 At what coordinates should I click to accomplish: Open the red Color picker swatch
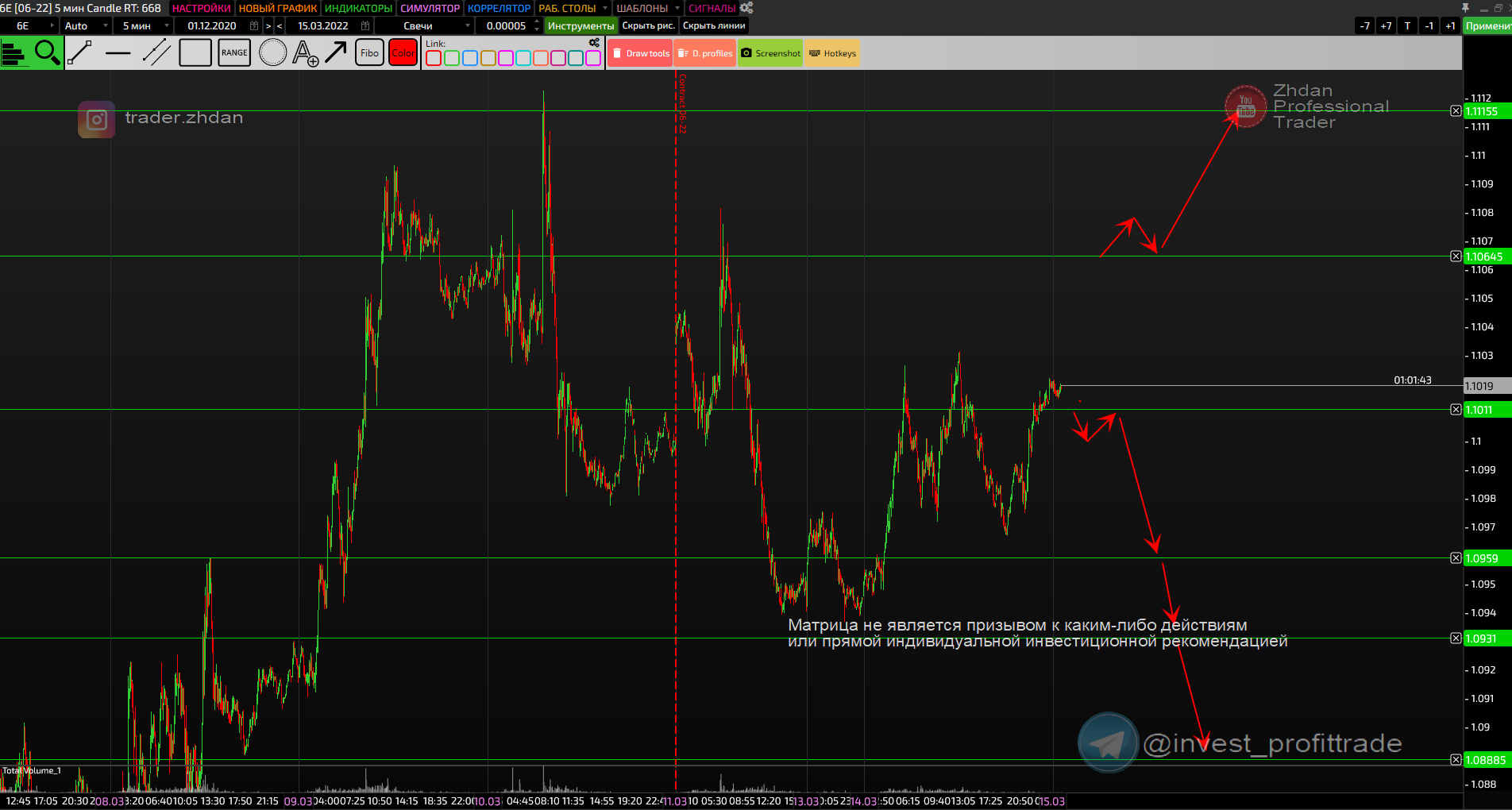(x=403, y=53)
